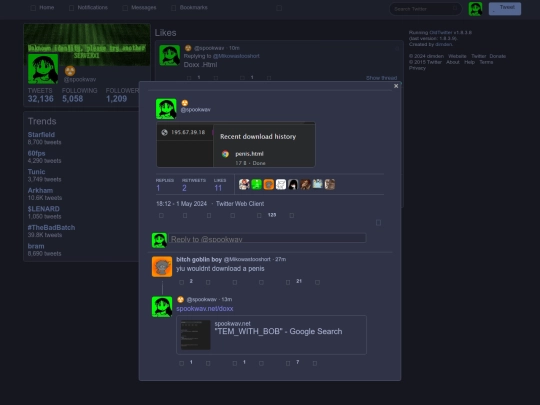
Task: Open more options on the spookwav.net/doxx tweet
Action: (x=315, y=363)
